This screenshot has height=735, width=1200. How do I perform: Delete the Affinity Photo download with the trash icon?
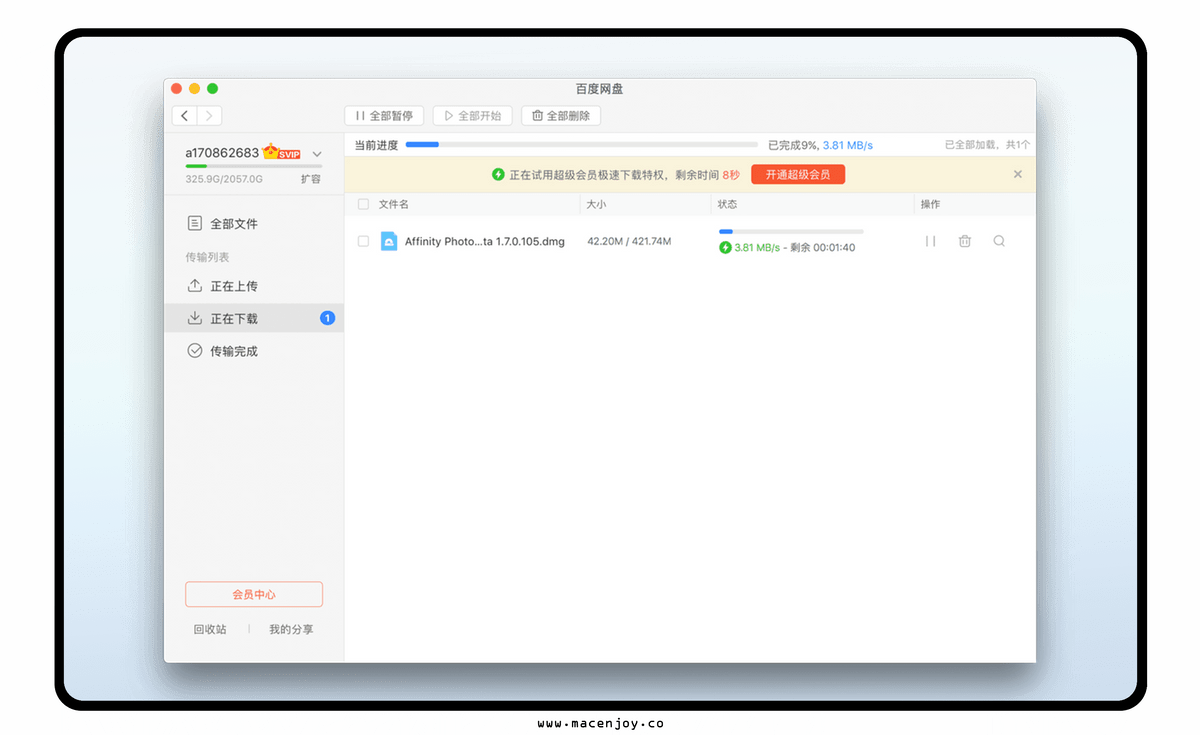(x=965, y=241)
